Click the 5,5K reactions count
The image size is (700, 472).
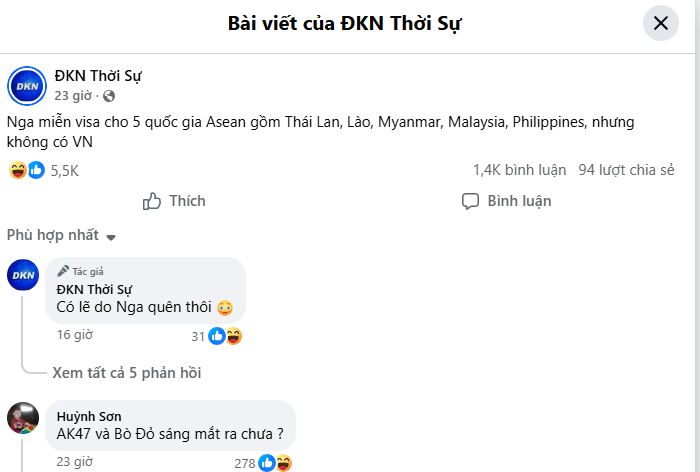tap(65, 171)
